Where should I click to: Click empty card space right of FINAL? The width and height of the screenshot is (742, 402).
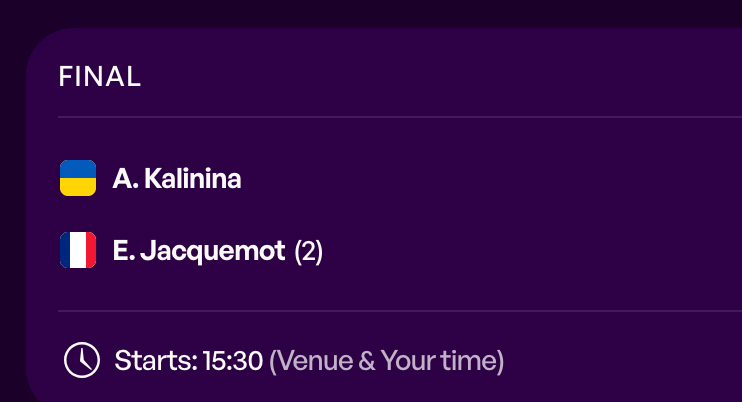450,77
